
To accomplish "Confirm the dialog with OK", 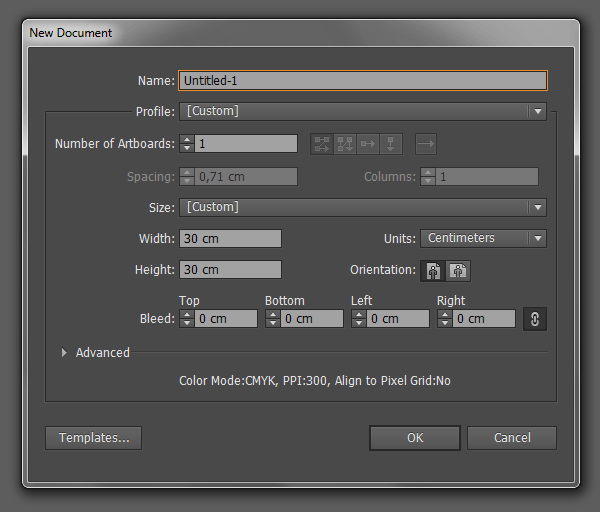I will [x=415, y=438].
